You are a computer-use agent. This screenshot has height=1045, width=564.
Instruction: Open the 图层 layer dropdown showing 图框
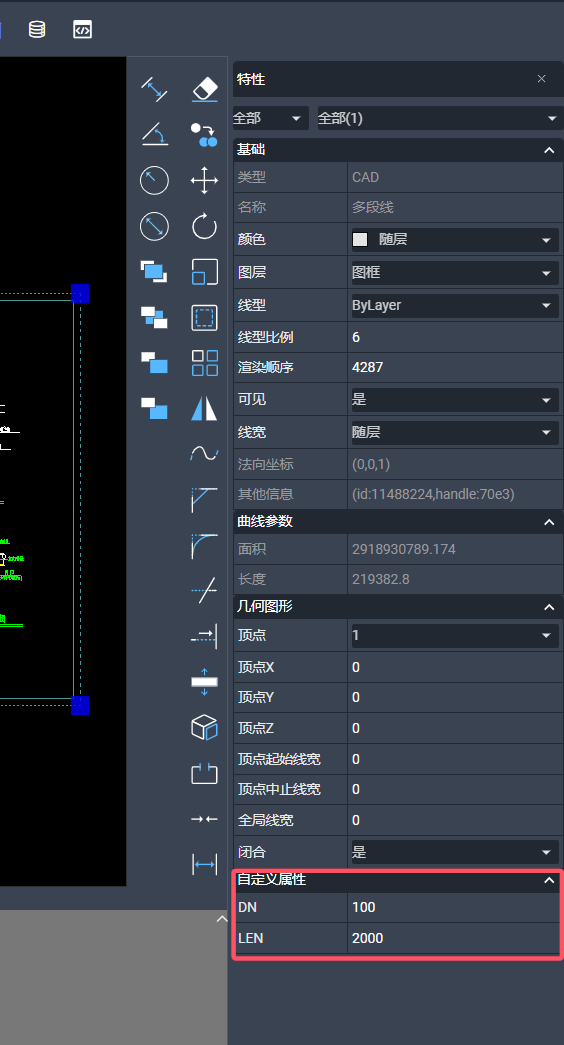tap(455, 273)
